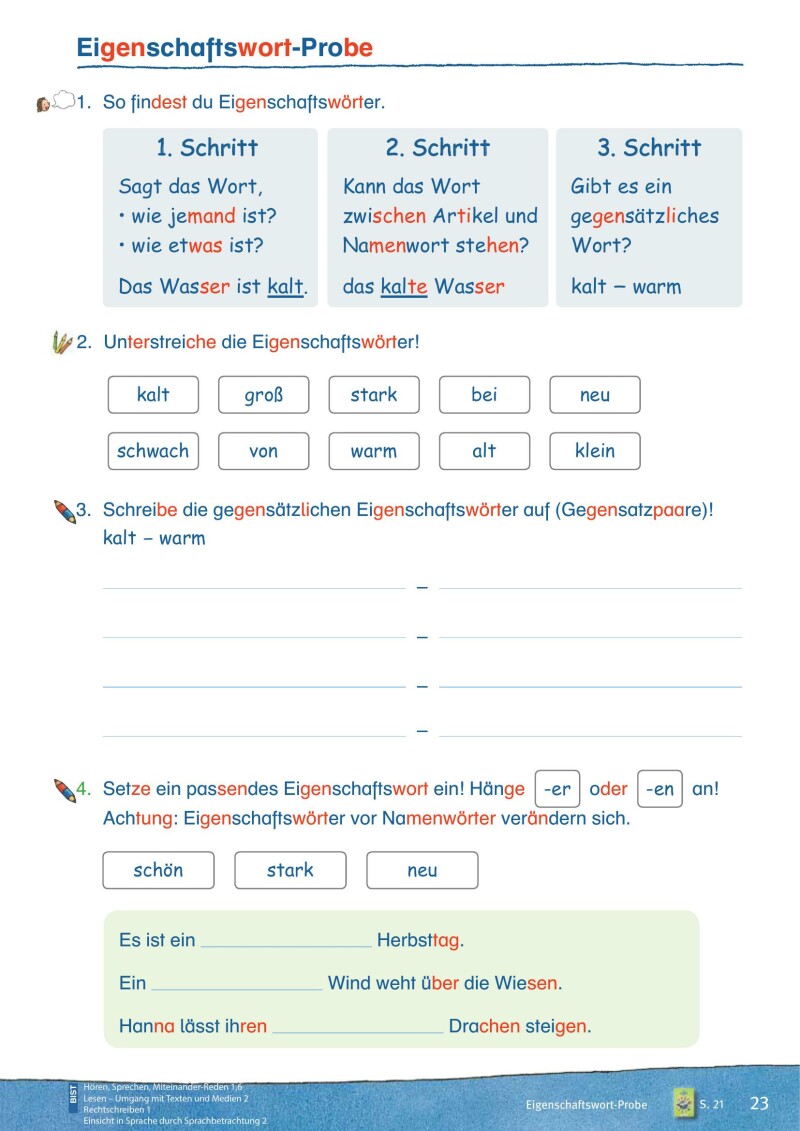Click the "-er" ending box
The height and width of the screenshot is (1131, 800).
[557, 789]
